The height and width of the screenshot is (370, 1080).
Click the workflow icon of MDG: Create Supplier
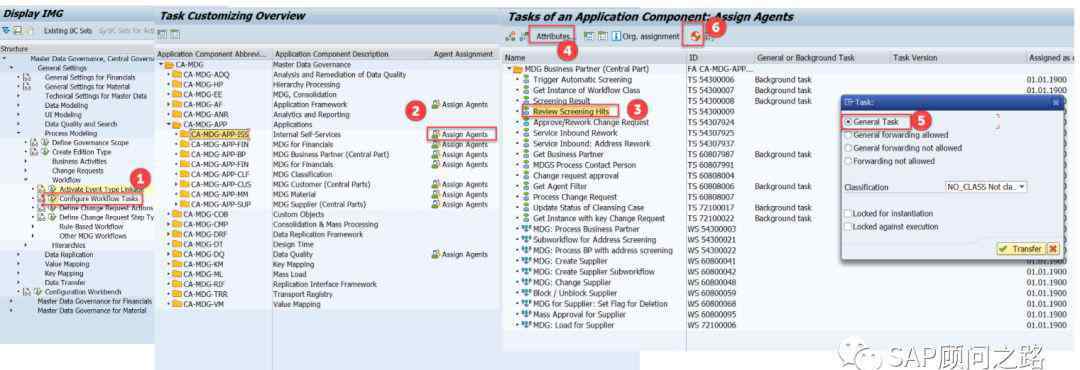526,261
